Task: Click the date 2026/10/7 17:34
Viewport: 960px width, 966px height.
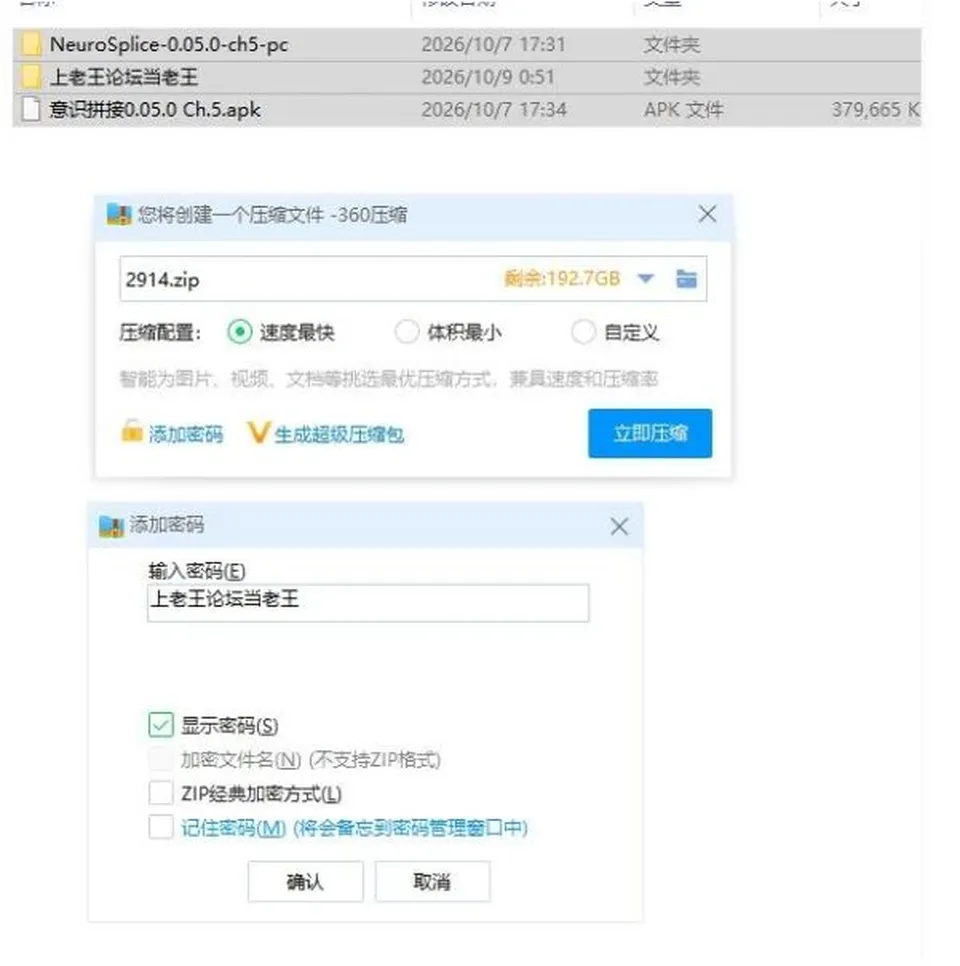Action: [494, 110]
